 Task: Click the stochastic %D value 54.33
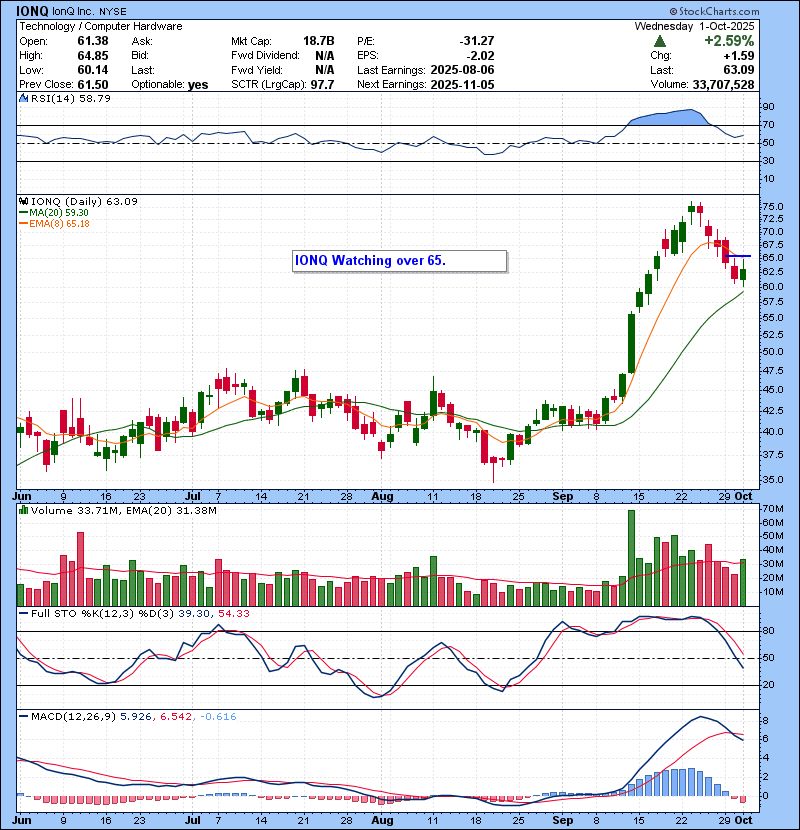click(233, 614)
